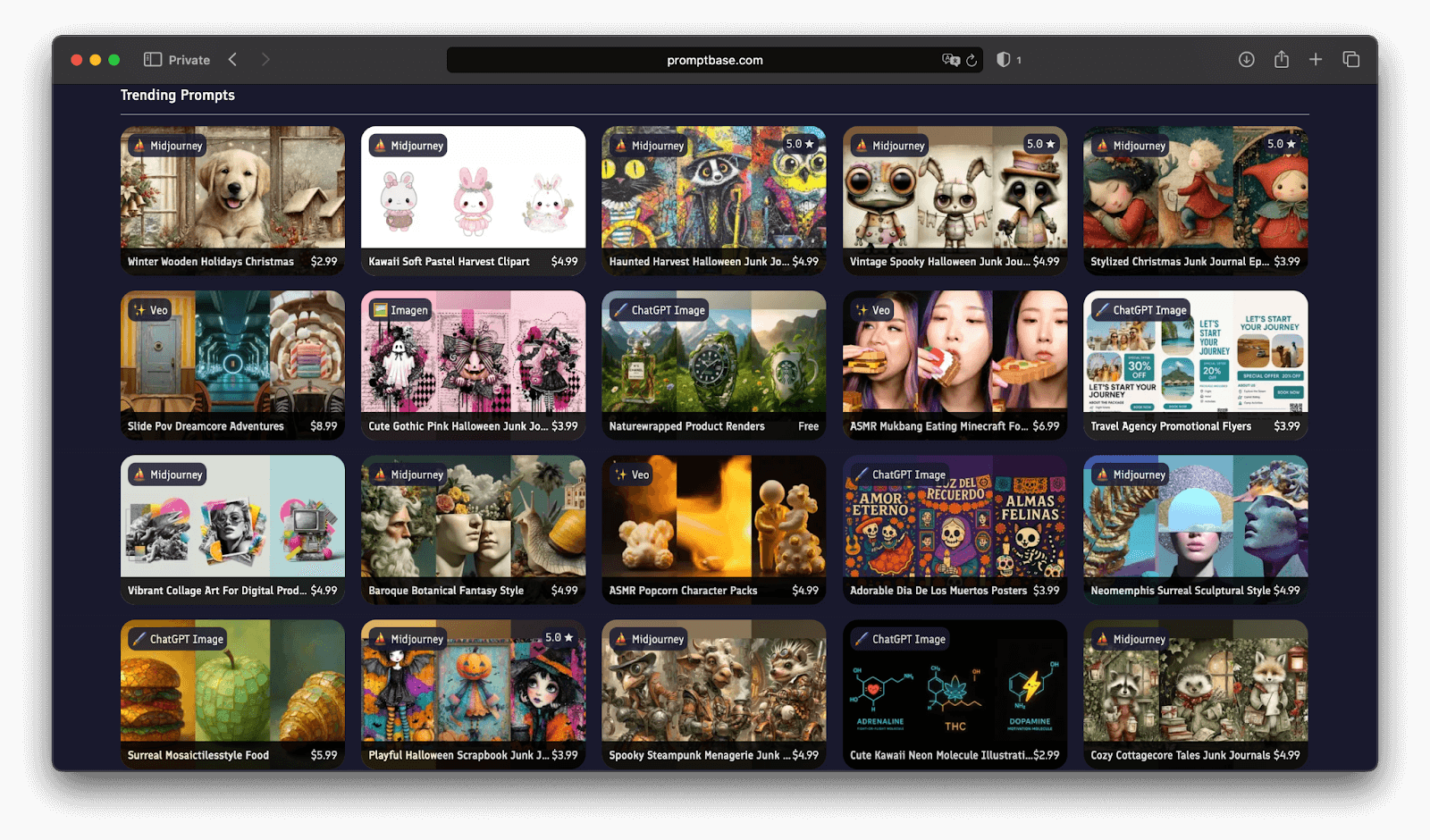Screen dimensions: 1430x840
Task: Open a new tab with plus icon
Action: coord(1316,60)
